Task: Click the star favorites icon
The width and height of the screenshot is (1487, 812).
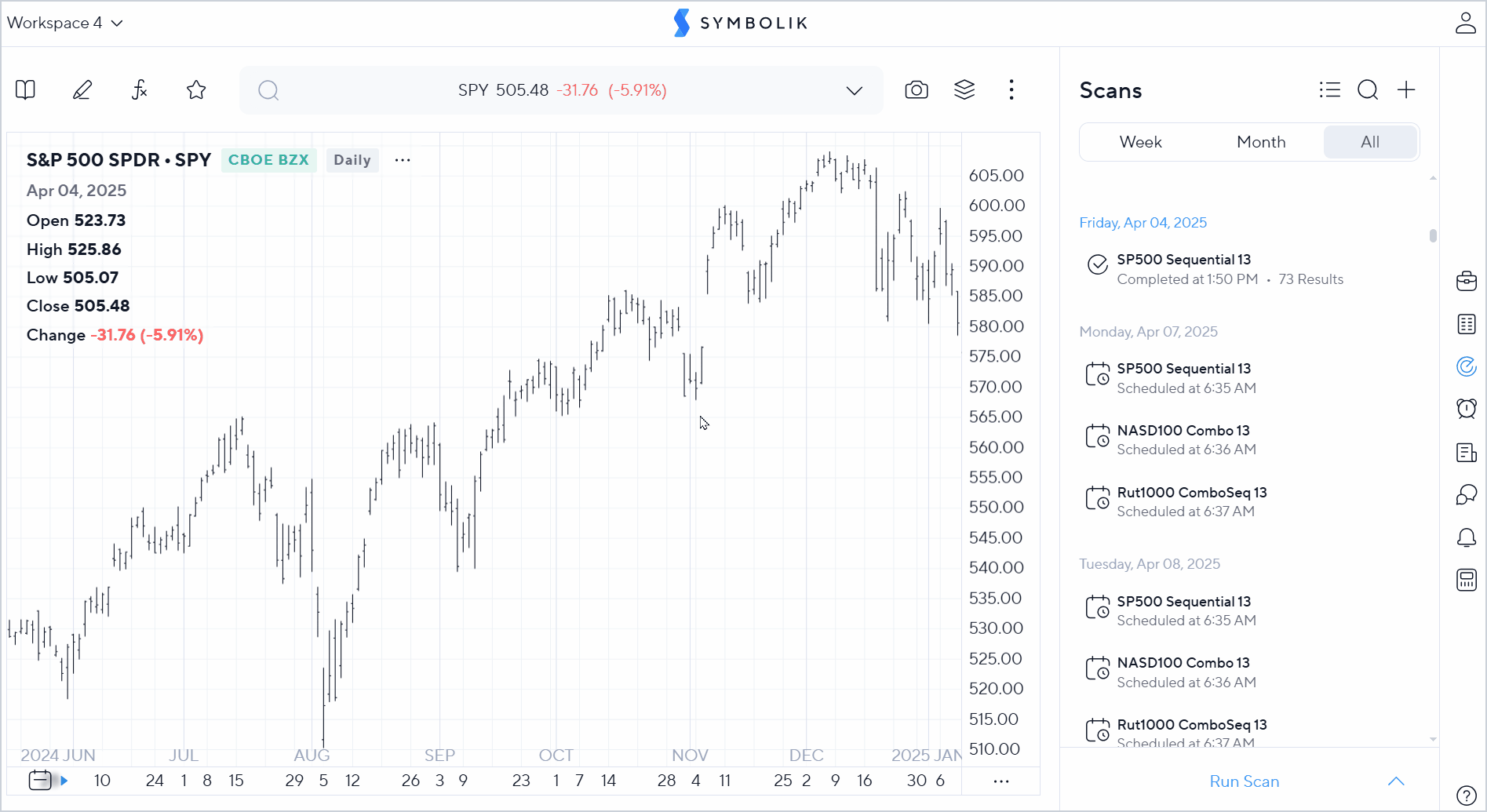Action: pyautogui.click(x=196, y=90)
